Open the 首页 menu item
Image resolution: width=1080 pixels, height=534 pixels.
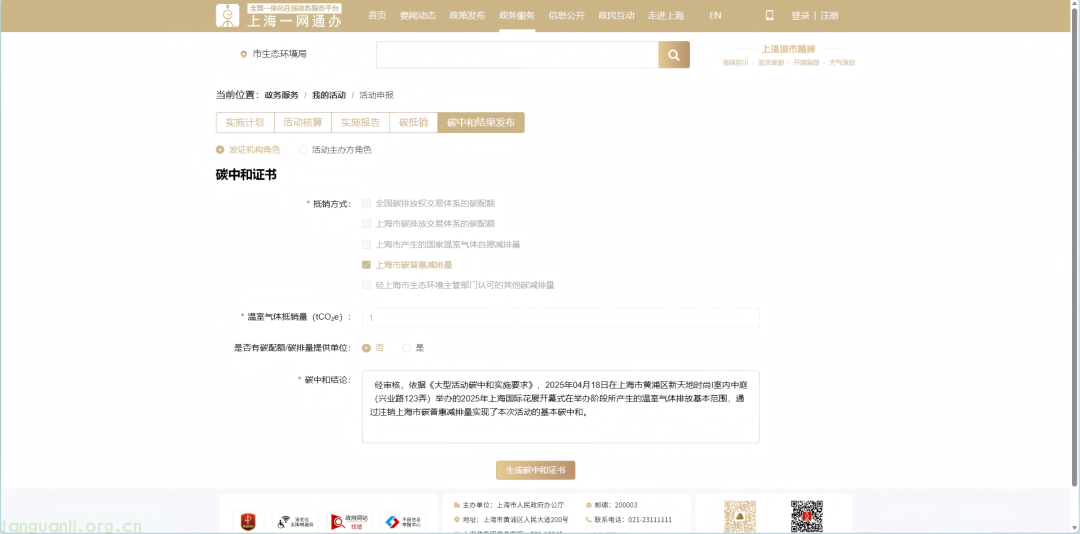pyautogui.click(x=377, y=15)
